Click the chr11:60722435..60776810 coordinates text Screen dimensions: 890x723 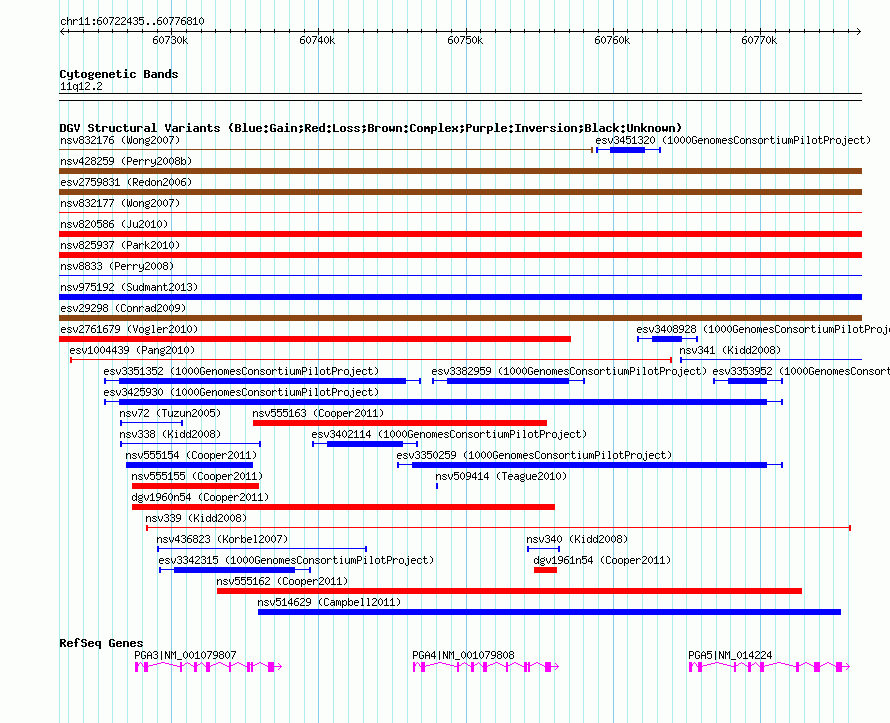[132, 21]
